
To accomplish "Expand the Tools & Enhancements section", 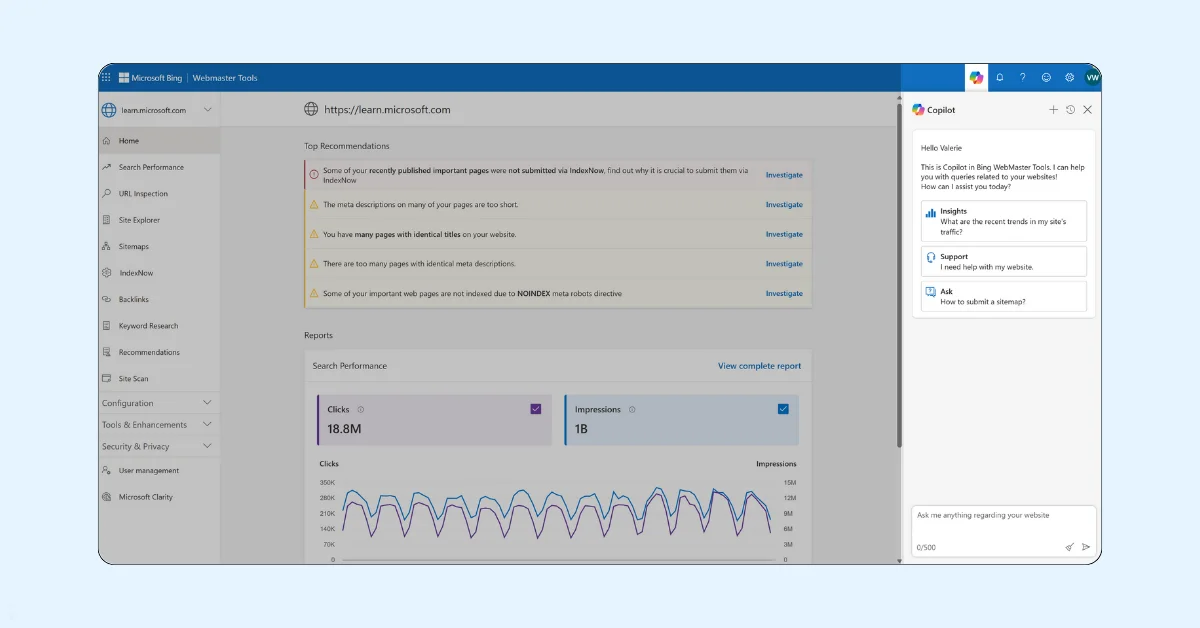I will coord(160,425).
